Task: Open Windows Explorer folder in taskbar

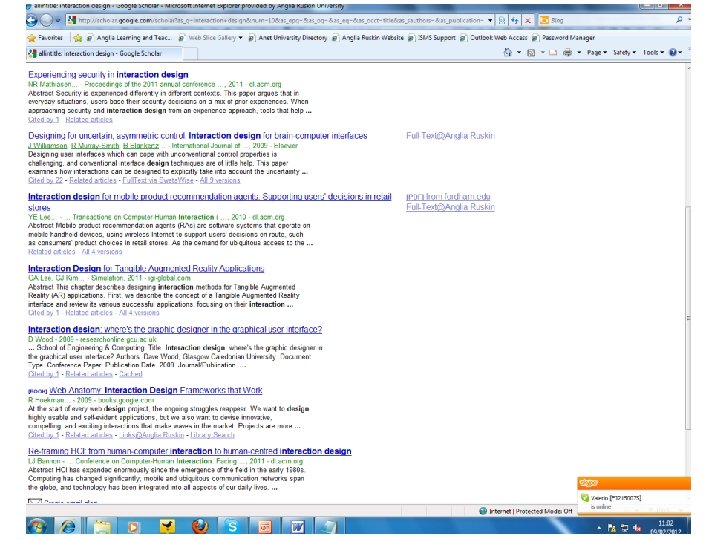Action: coord(102,526)
